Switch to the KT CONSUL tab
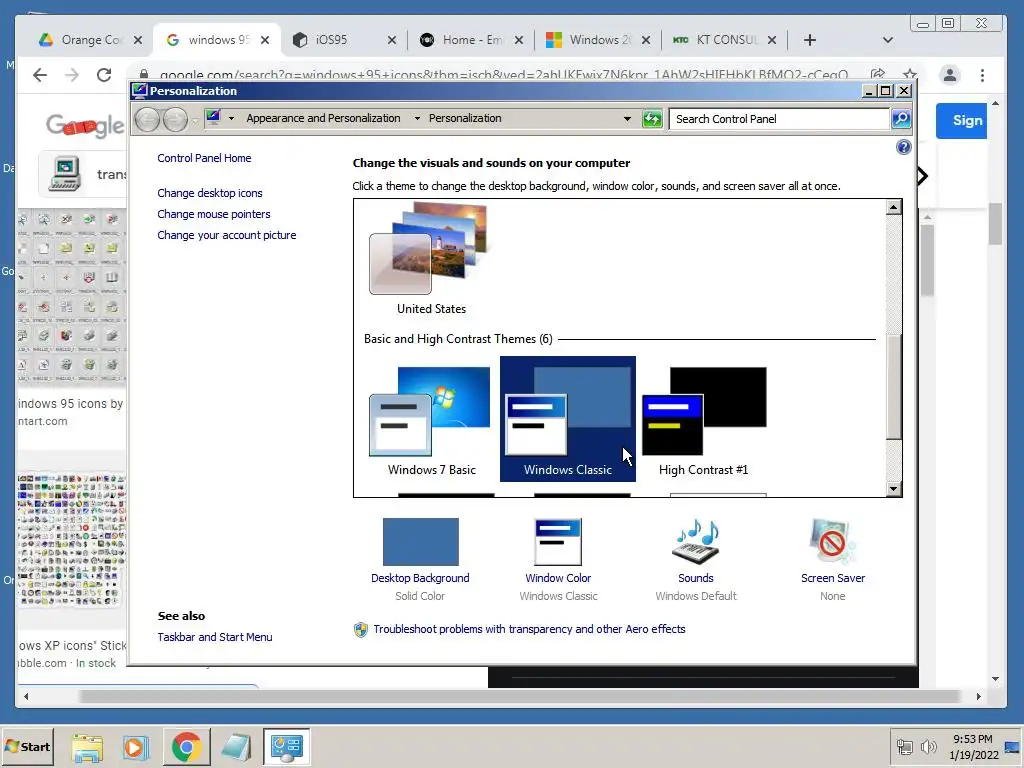The width and height of the screenshot is (1024, 768). tap(725, 40)
